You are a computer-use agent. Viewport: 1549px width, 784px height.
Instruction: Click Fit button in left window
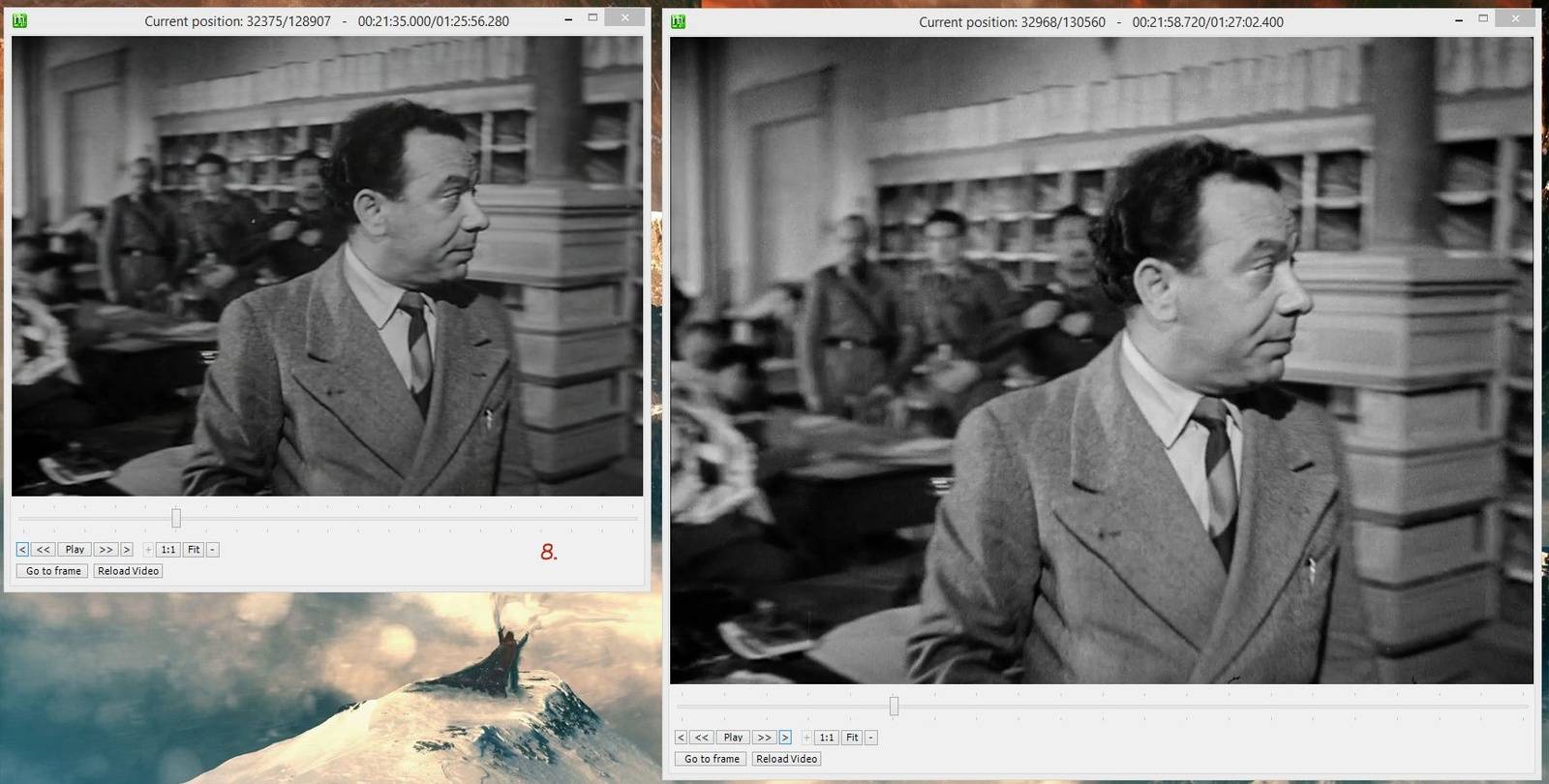[x=194, y=550]
